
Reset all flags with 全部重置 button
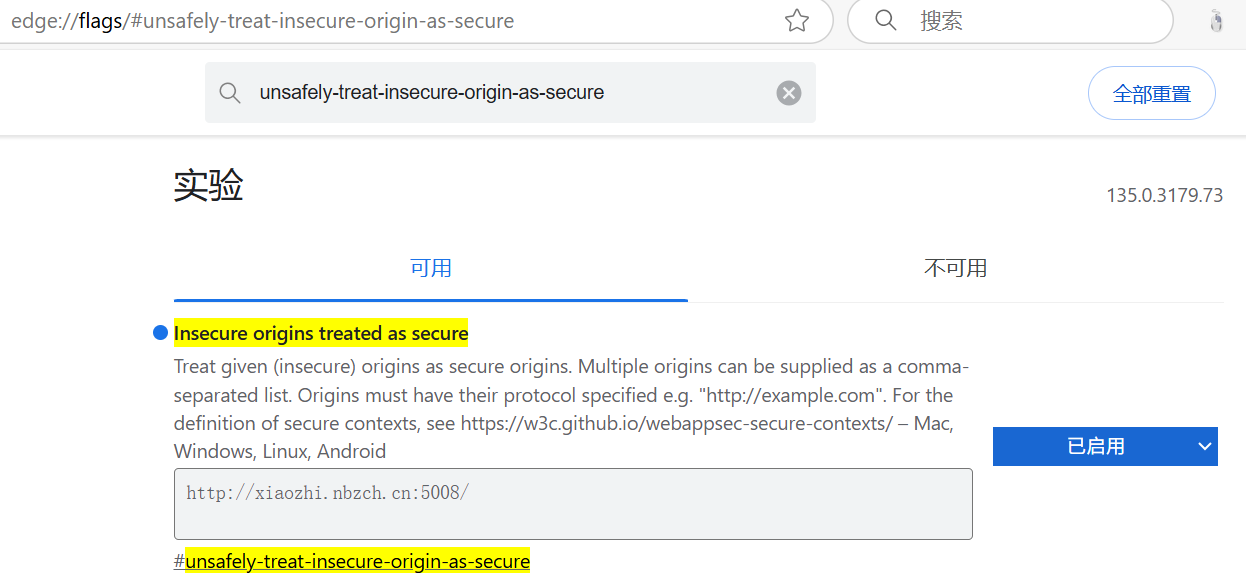pyautogui.click(x=1152, y=93)
